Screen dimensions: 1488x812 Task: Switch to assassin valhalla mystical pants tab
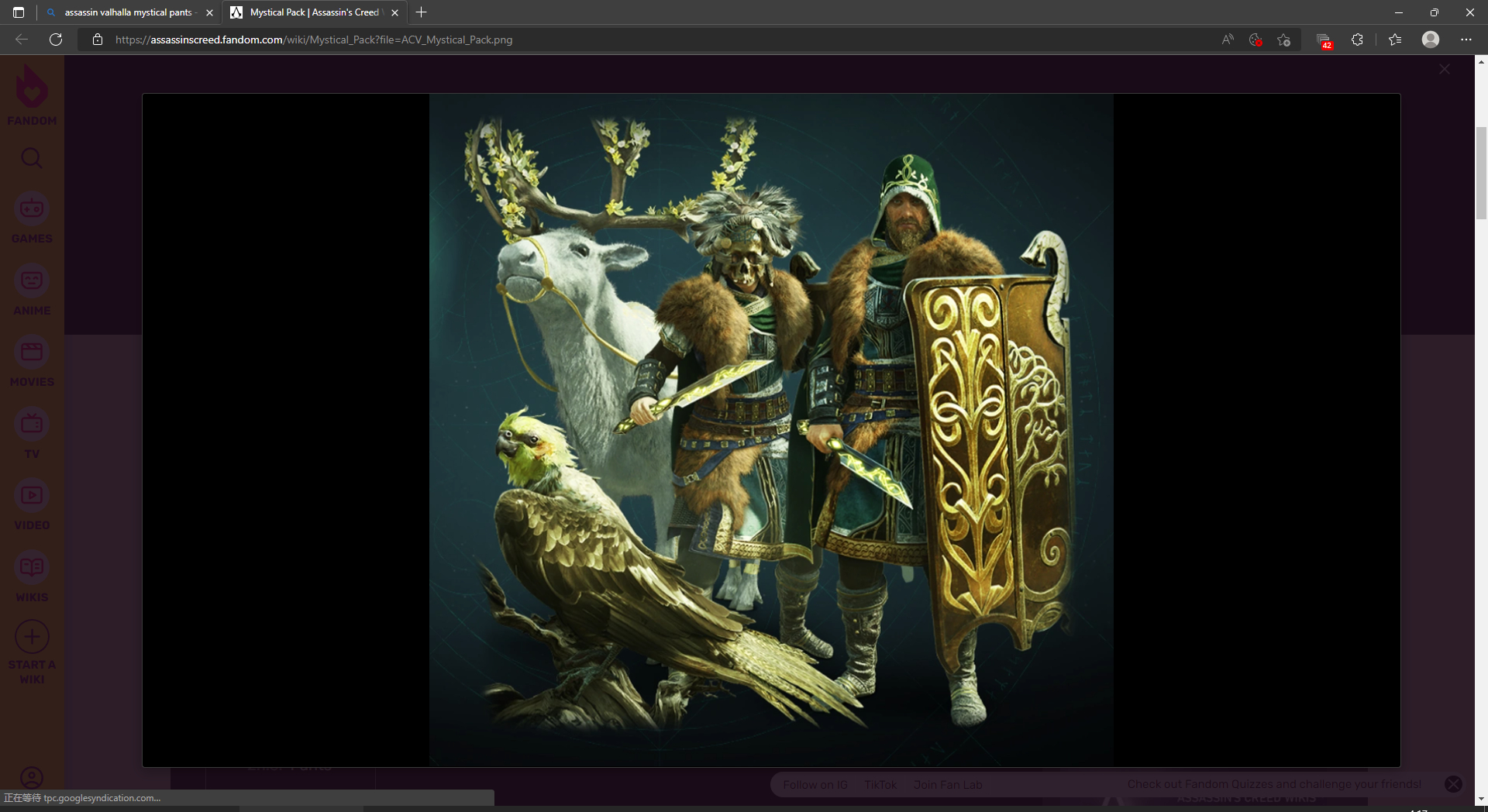tap(129, 12)
